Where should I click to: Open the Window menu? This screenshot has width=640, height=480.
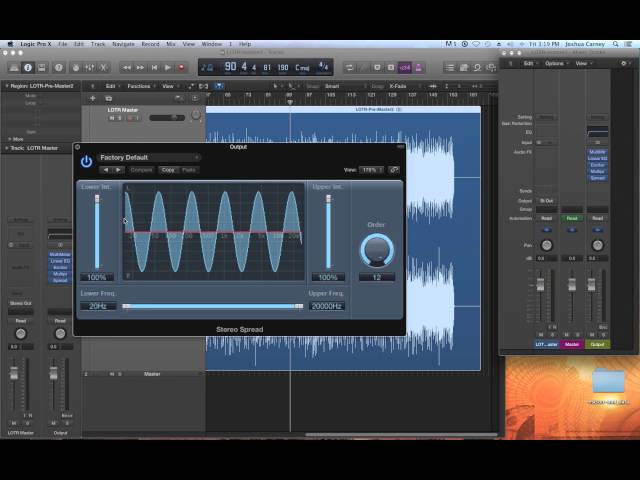[x=212, y=44]
